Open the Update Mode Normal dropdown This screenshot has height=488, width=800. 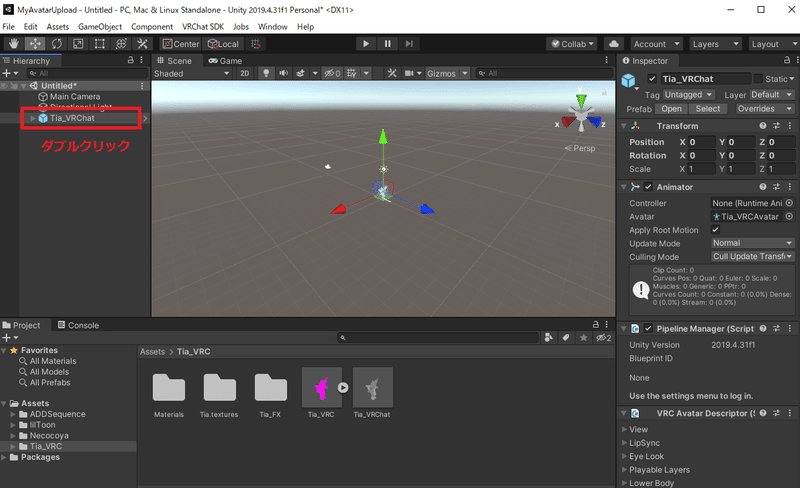(x=753, y=243)
